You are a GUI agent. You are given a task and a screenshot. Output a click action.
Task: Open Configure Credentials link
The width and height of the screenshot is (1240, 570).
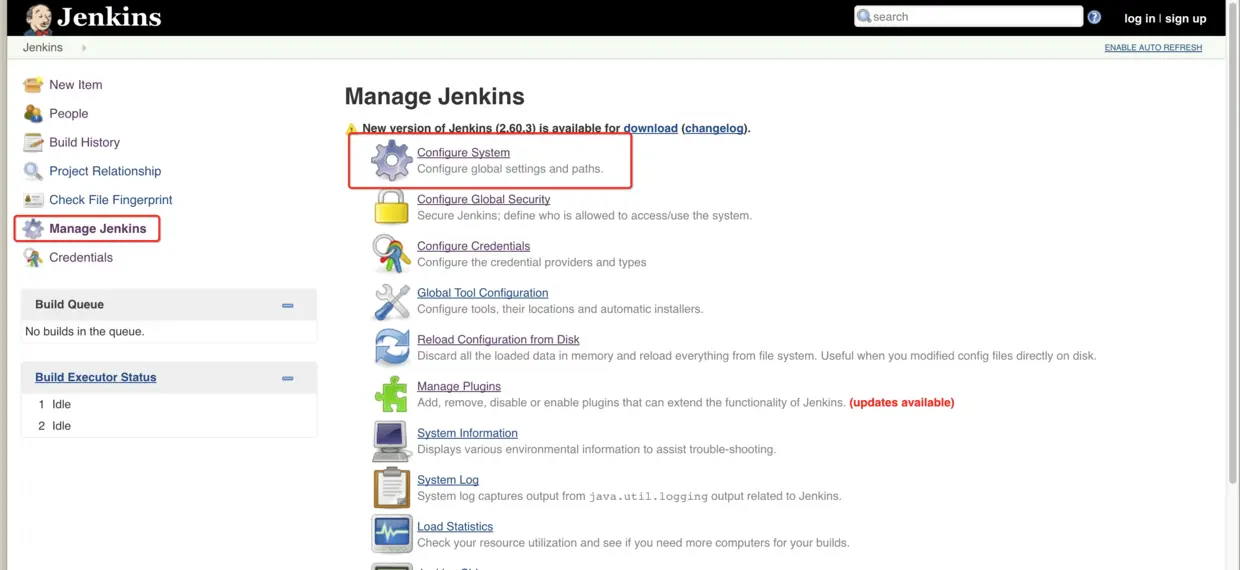pos(473,246)
